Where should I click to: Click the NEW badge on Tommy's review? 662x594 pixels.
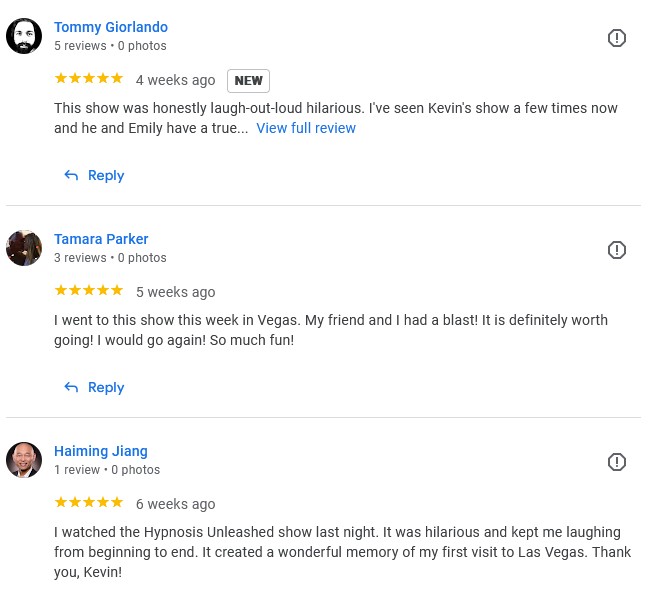pos(248,80)
